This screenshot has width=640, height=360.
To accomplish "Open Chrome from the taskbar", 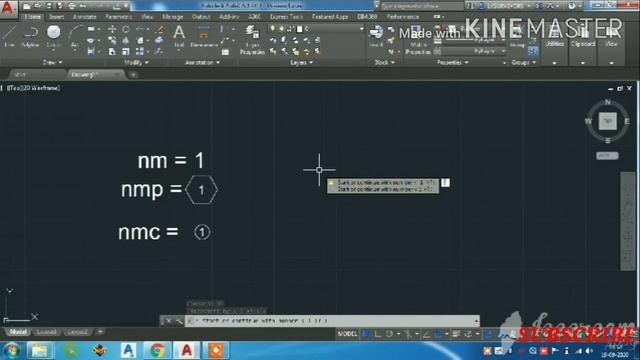I will 158,351.
